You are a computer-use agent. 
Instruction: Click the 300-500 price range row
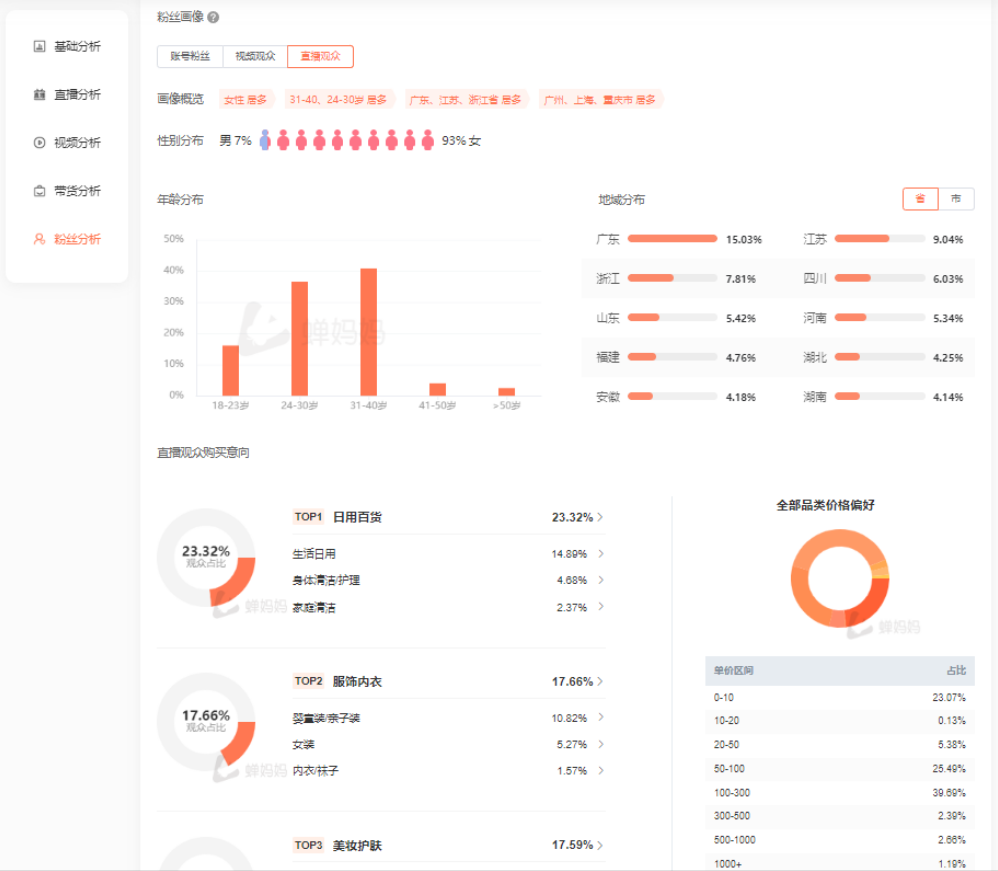pyautogui.click(x=840, y=816)
